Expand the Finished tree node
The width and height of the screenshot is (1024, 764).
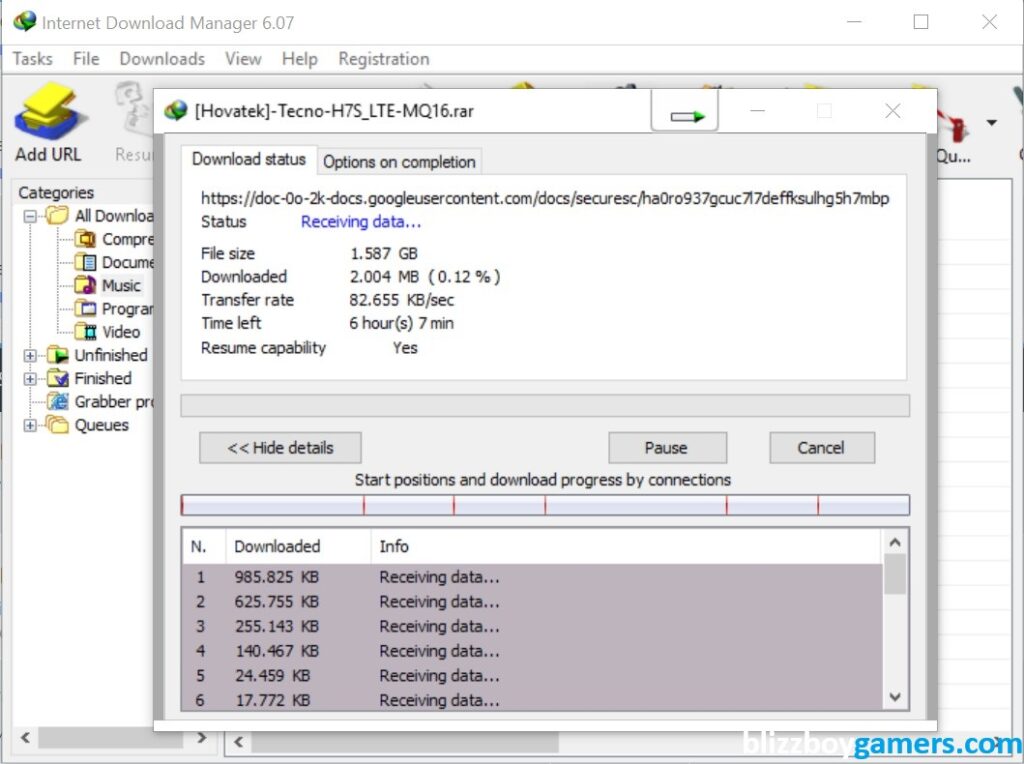coord(30,379)
